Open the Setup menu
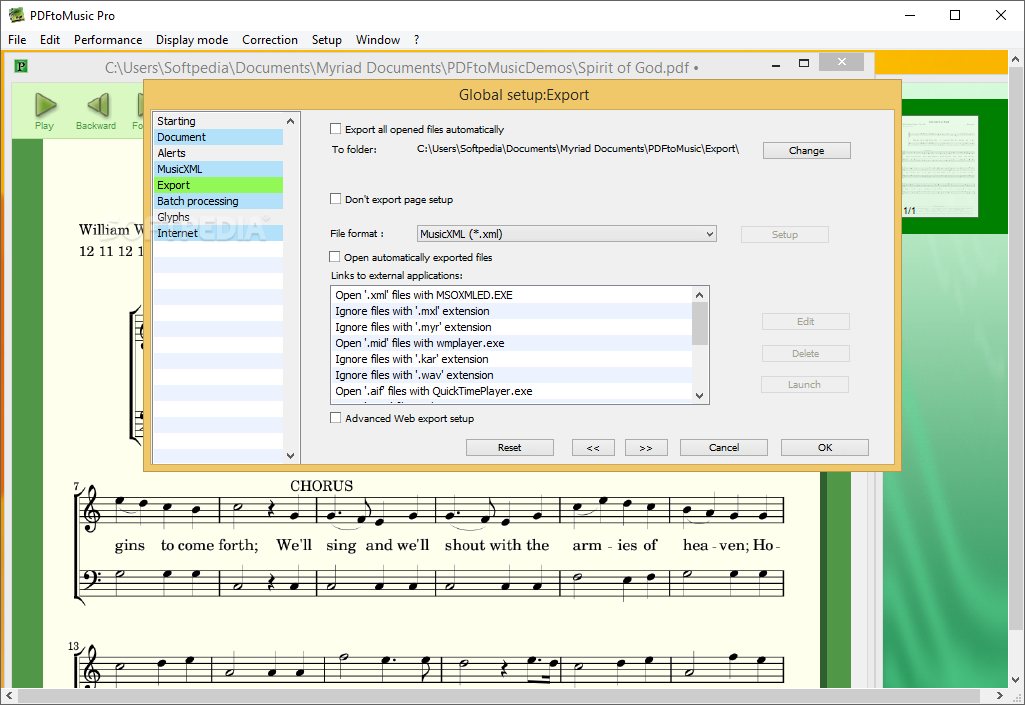The image size is (1025, 705). [327, 40]
